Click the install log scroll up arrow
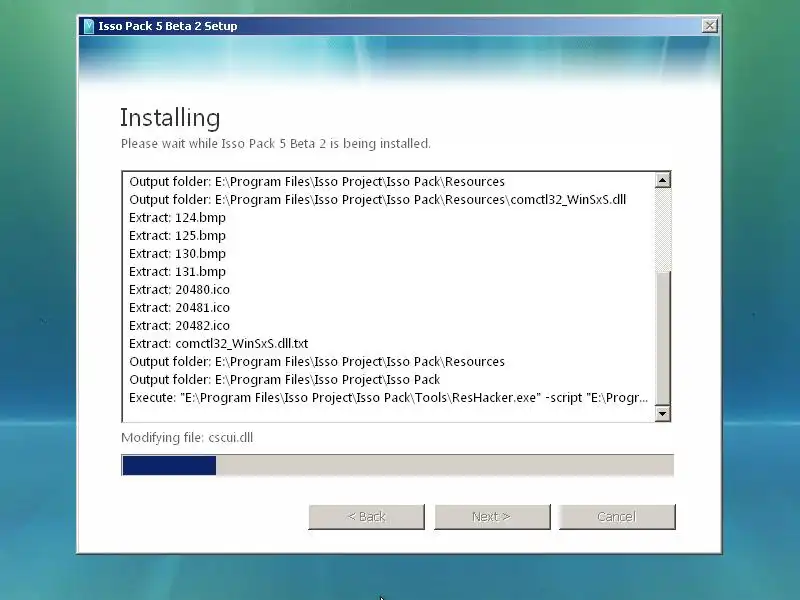Viewport: 800px width, 600px height. (662, 180)
